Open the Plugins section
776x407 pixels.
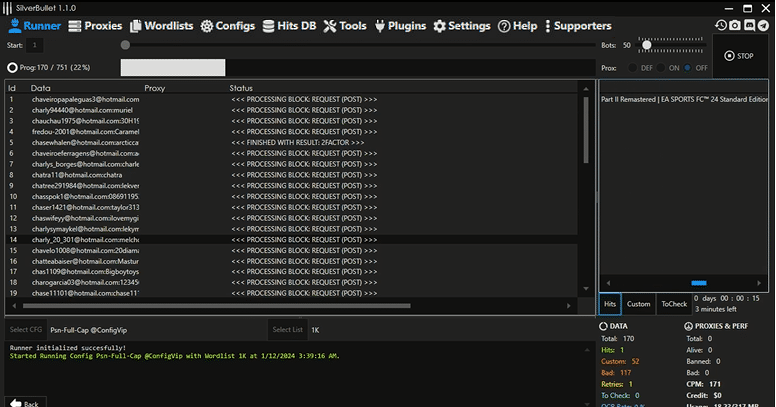click(x=401, y=26)
